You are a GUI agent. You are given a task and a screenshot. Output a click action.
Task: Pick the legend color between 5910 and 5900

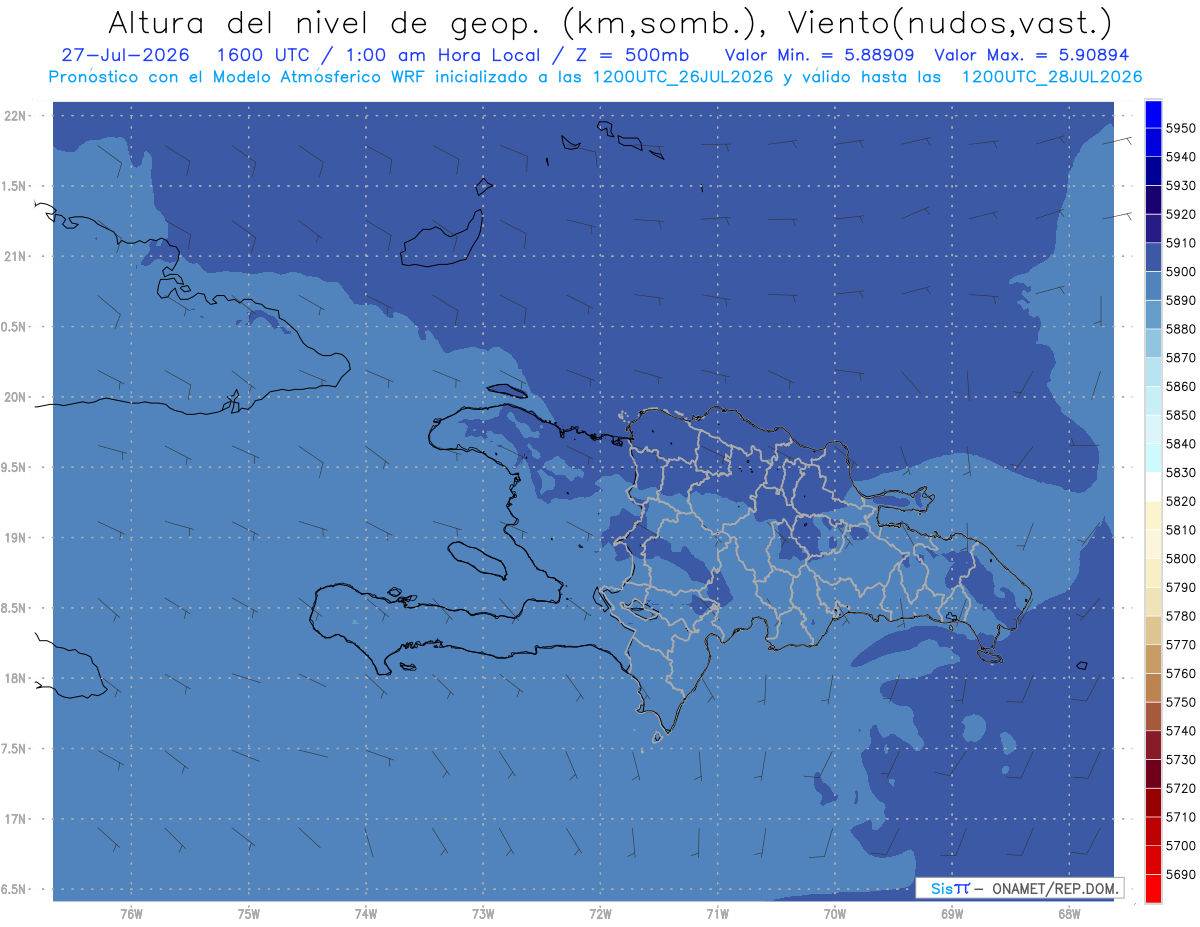(x=1153, y=257)
